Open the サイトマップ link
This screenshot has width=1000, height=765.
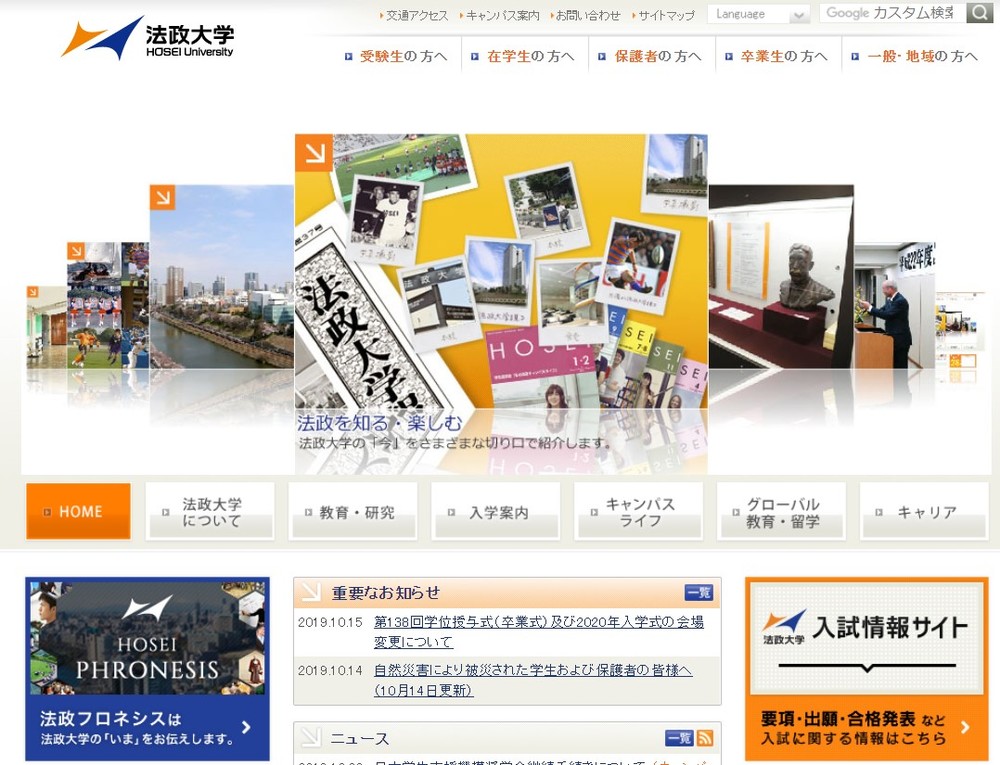[666, 15]
